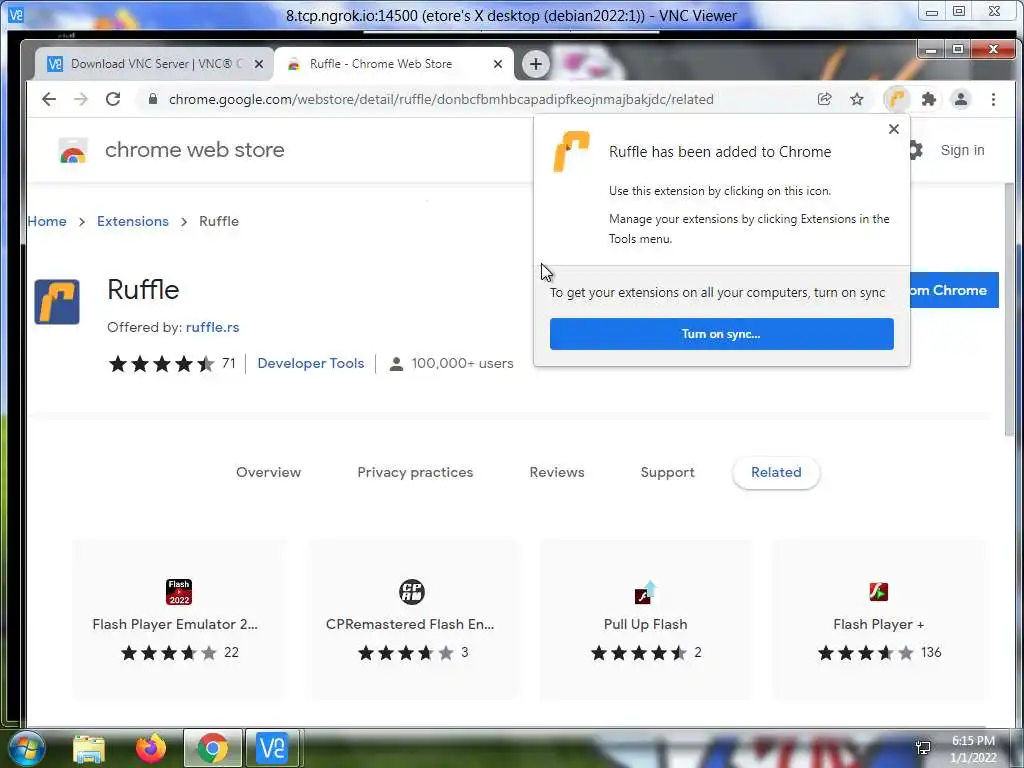Open the Privacy practices tab
Viewport: 1024px width, 768px height.
(415, 472)
